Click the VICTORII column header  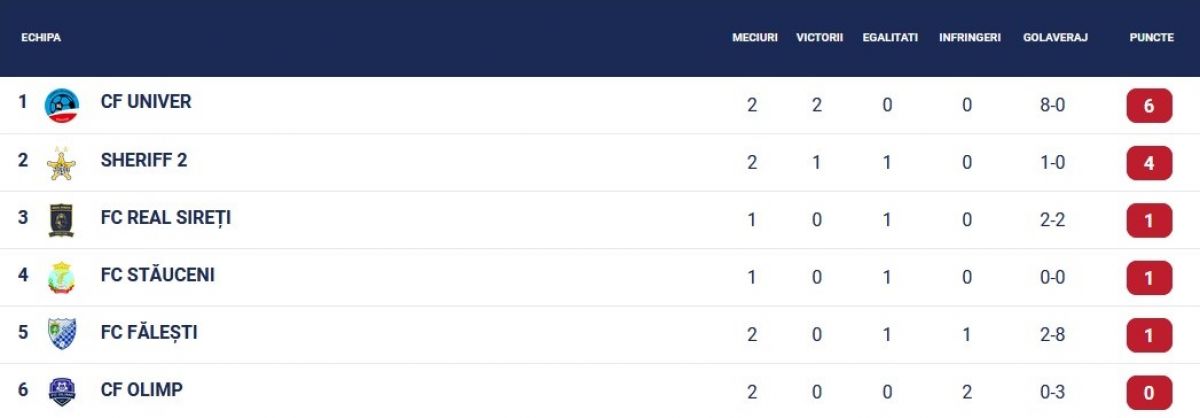pyautogui.click(x=820, y=37)
